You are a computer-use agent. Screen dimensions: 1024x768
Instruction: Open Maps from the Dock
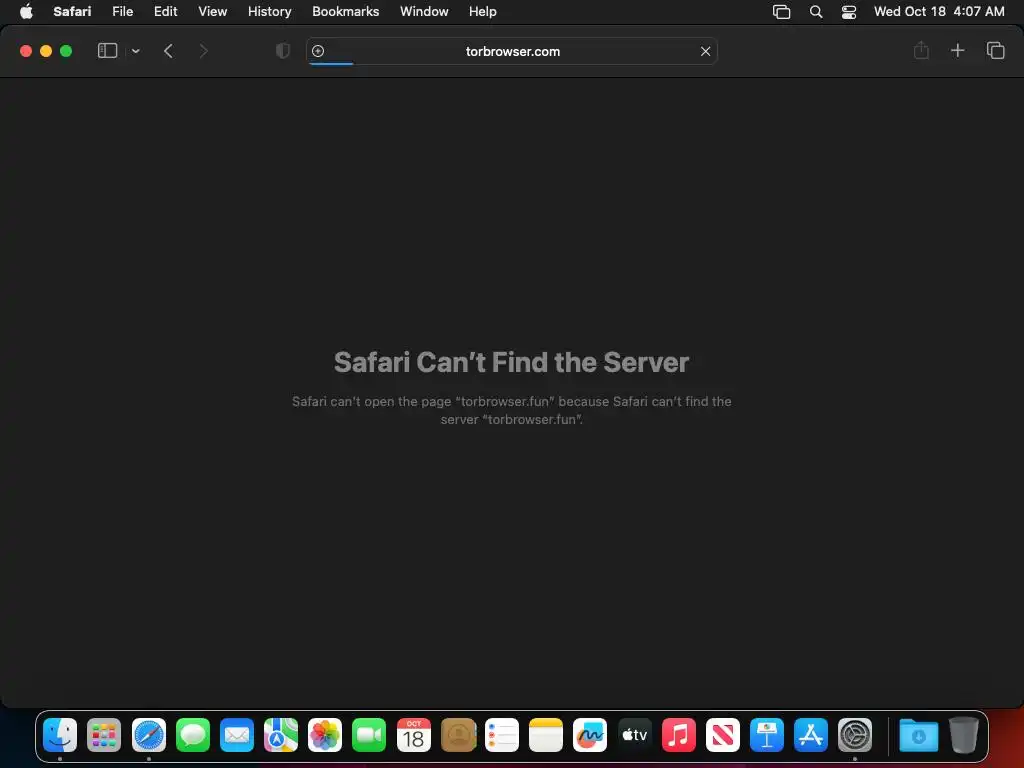point(281,735)
